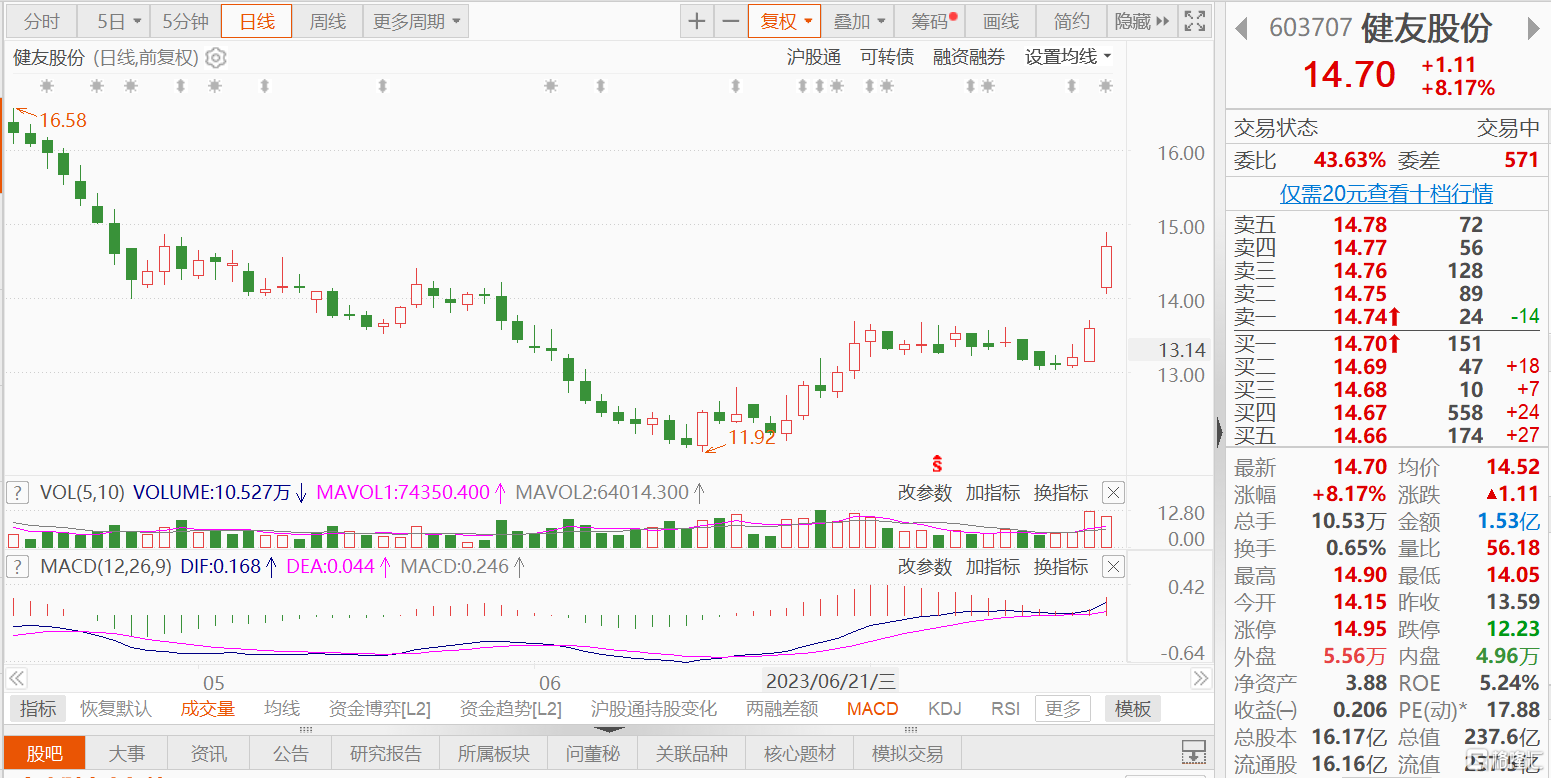Open the 研究报告 bottom tab
This screenshot has width=1551, height=778.
click(387, 753)
